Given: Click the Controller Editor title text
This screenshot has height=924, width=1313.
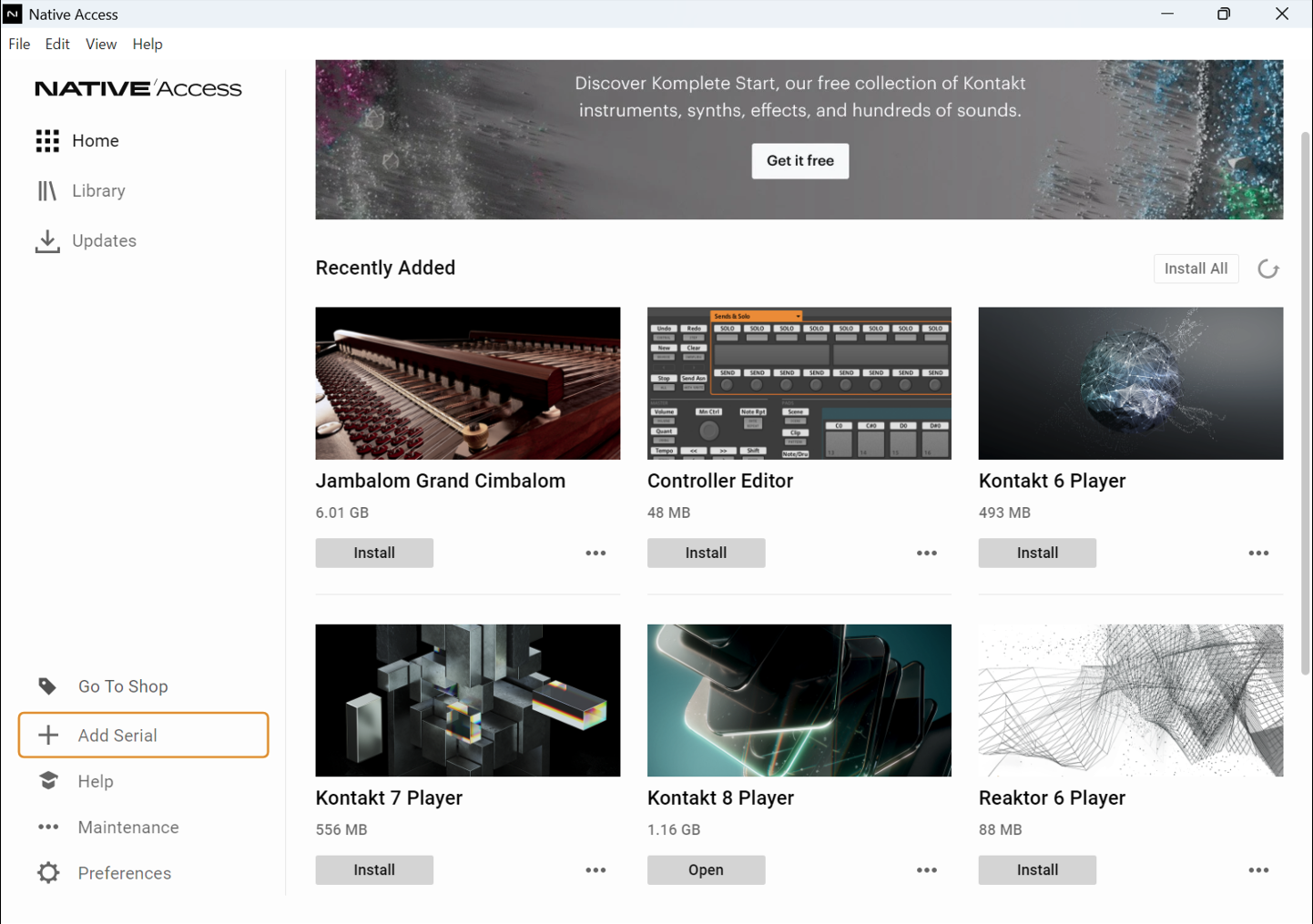Looking at the screenshot, I should tap(720, 481).
